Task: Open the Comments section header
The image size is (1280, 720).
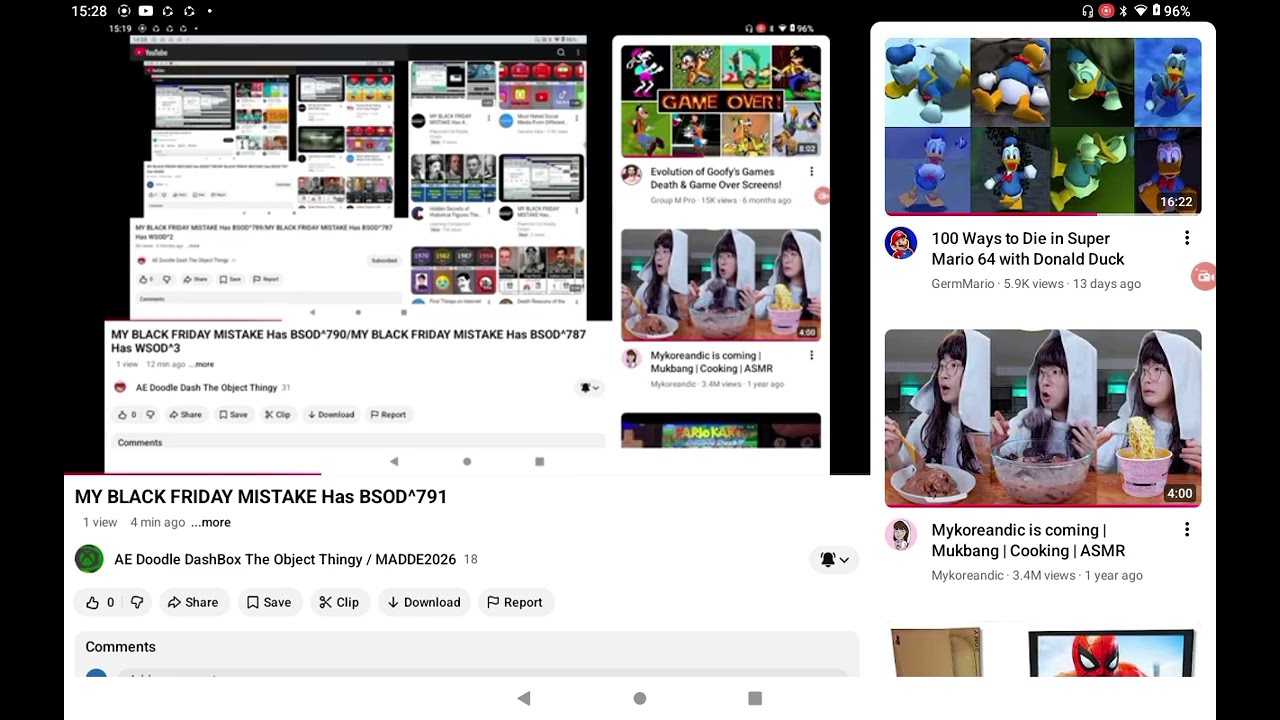Action: coord(120,647)
